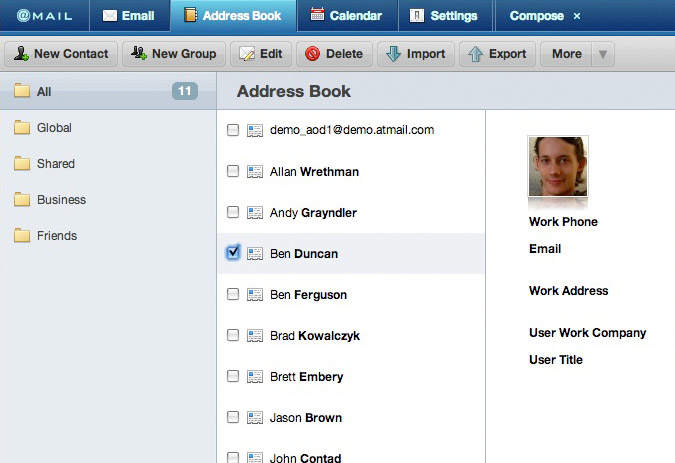
Task: Click the Email label in contact details
Action: [545, 249]
